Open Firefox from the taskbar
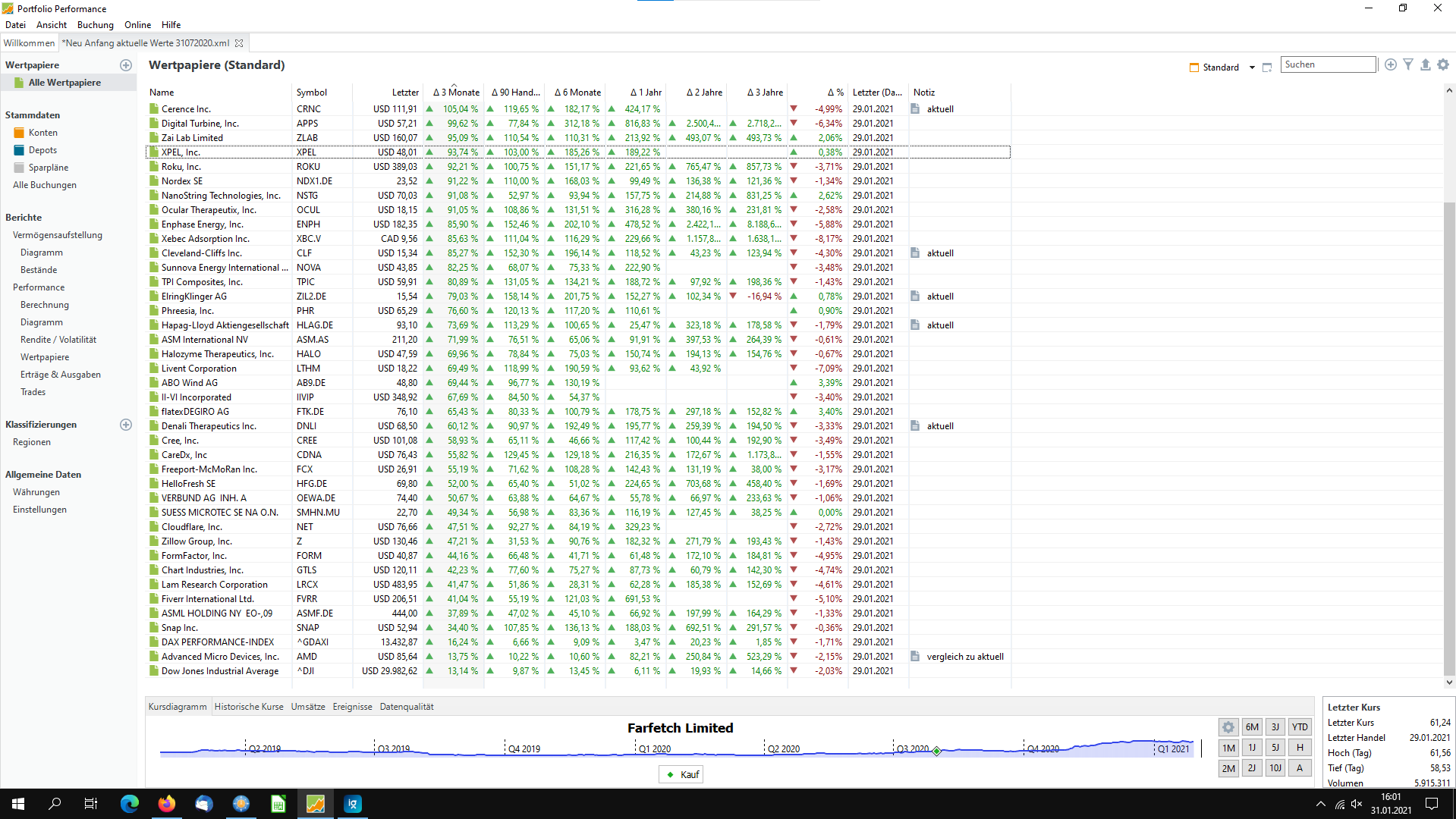The image size is (1456, 819). click(167, 804)
